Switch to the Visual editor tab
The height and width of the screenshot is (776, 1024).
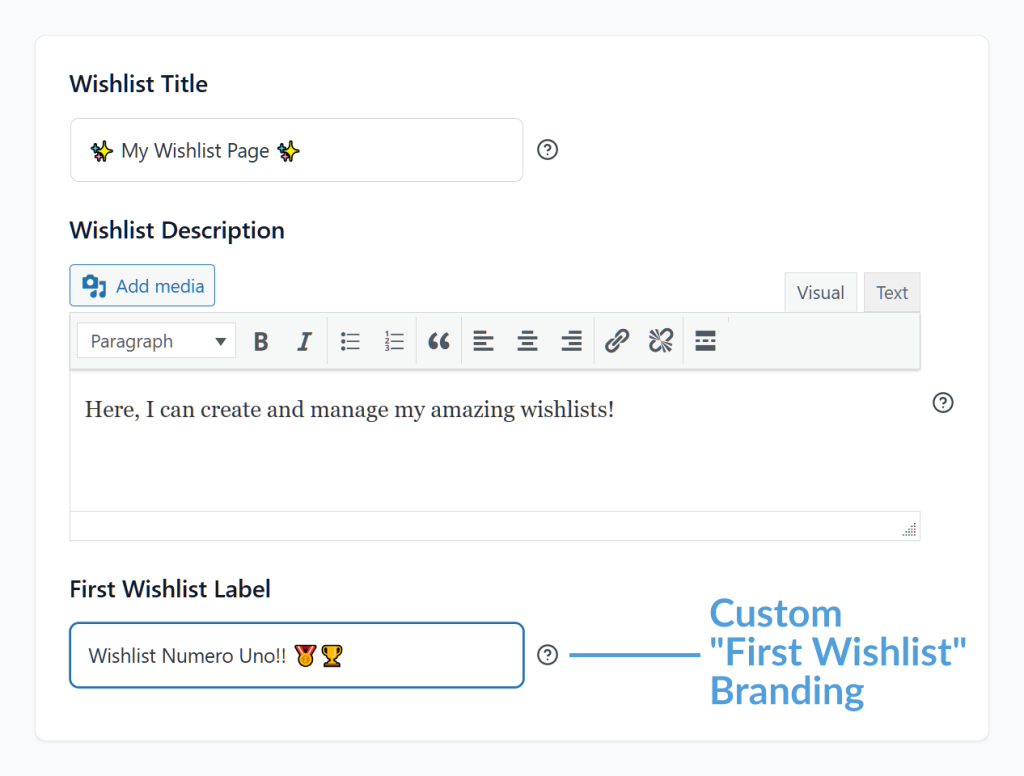(x=820, y=293)
